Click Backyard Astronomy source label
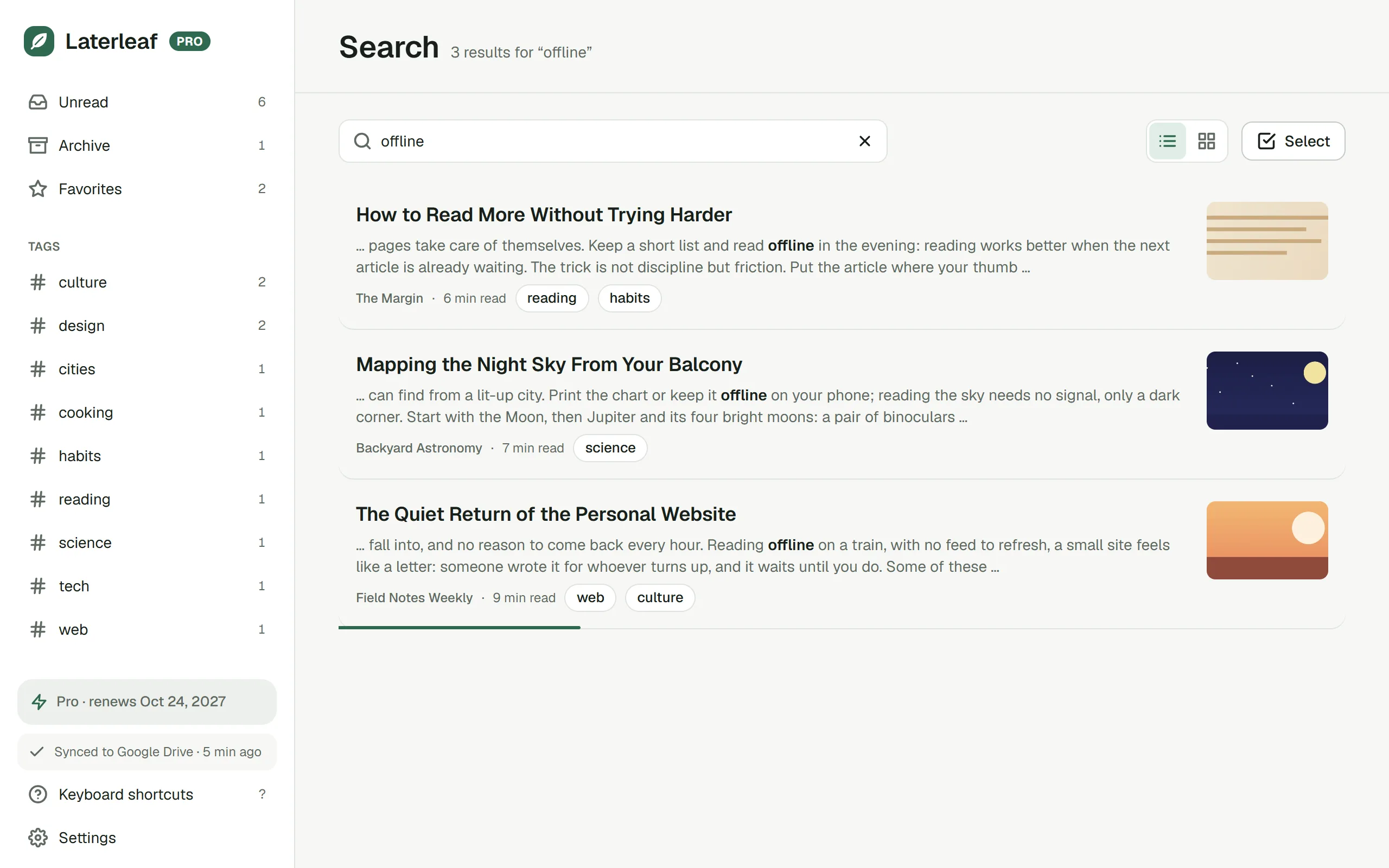The width and height of the screenshot is (1389, 868). [x=419, y=448]
